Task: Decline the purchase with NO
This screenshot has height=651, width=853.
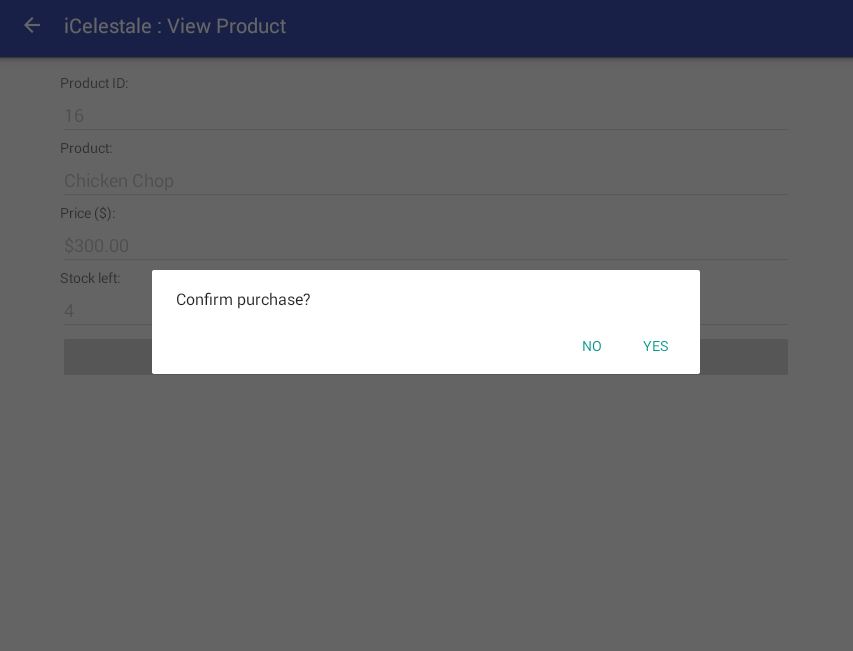Action: pos(592,346)
